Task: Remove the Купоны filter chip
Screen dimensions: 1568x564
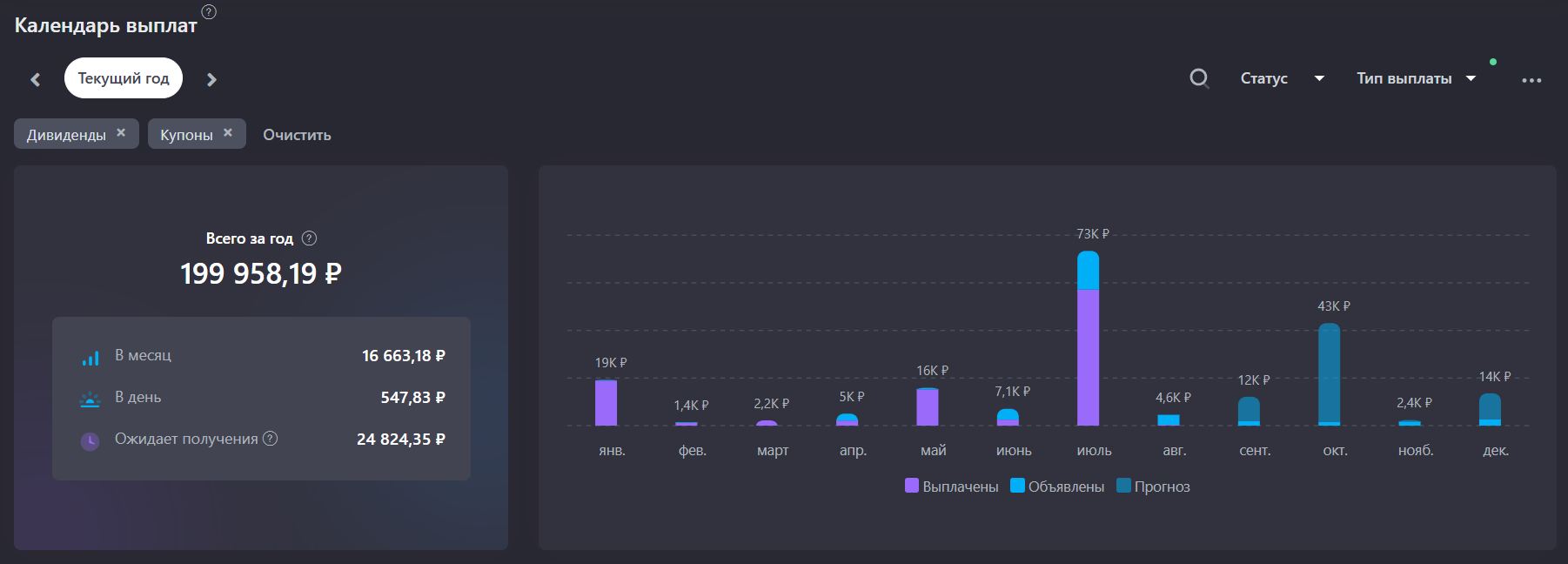Action: click(x=228, y=133)
